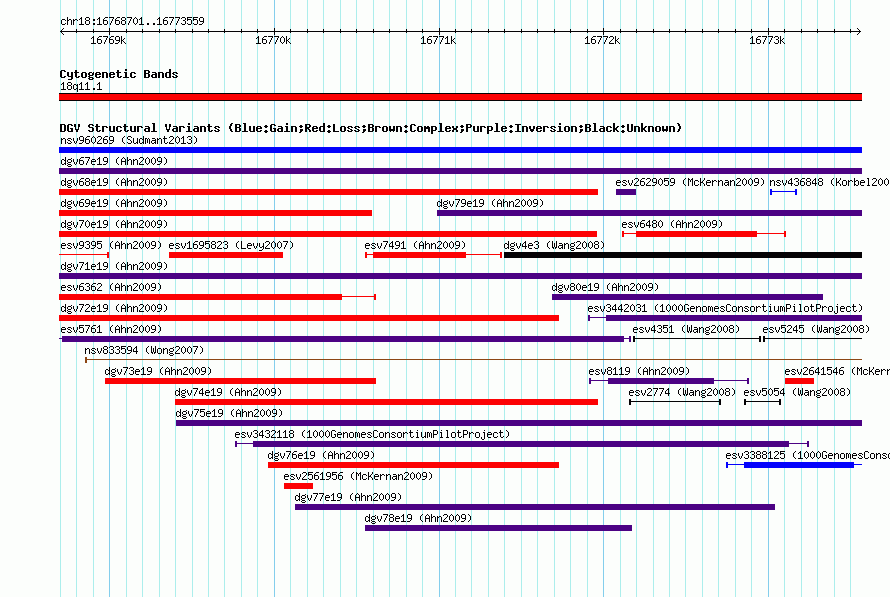This screenshot has height=597, width=890.
Task: Select the dgv77e19 (Ahn2009) label
Action: [x=348, y=497]
